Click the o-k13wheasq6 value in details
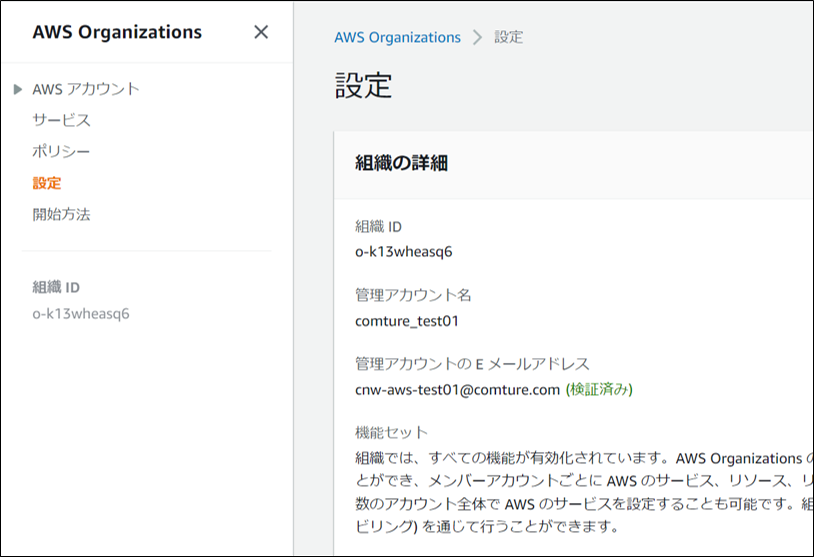 404,252
